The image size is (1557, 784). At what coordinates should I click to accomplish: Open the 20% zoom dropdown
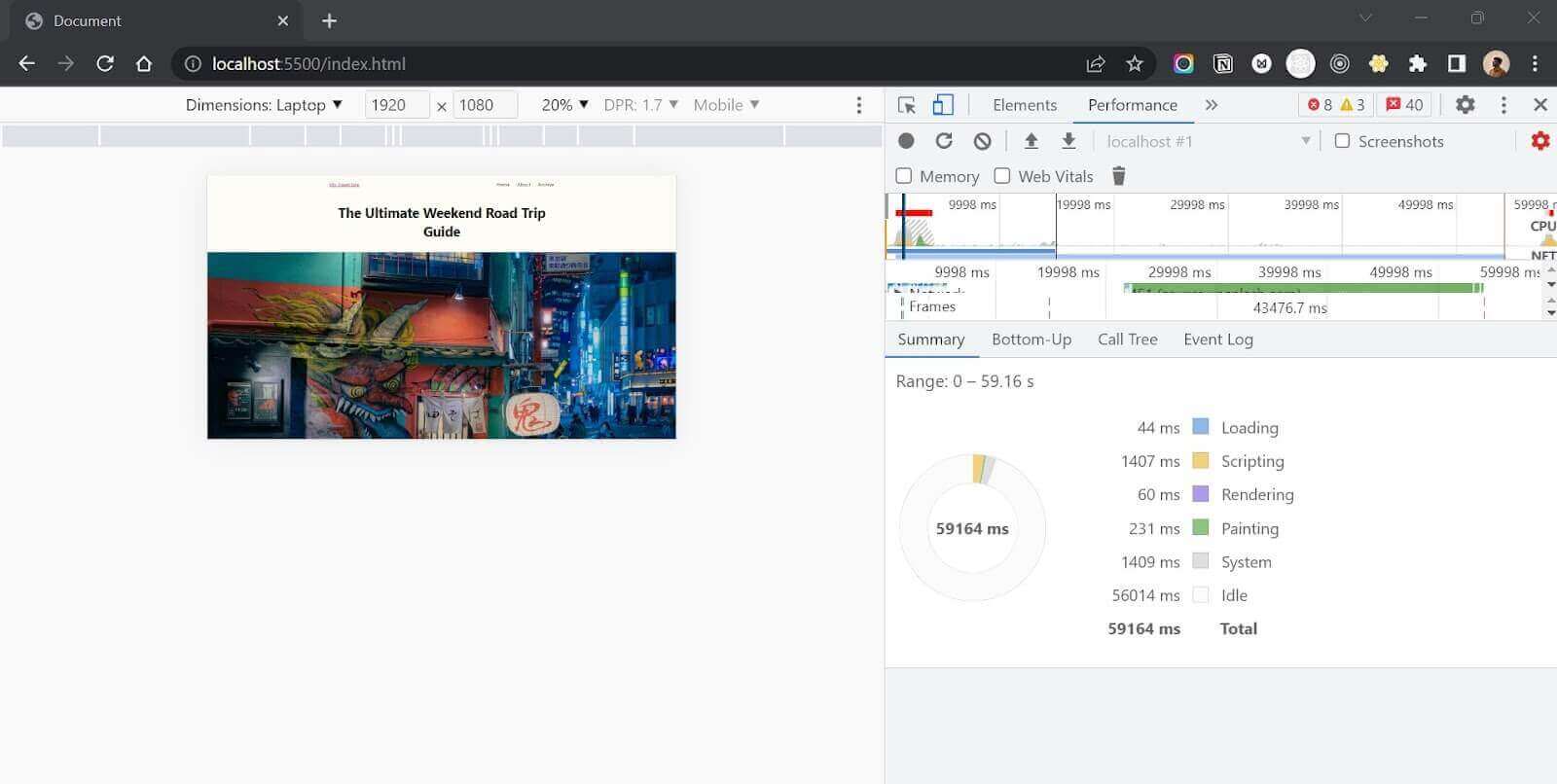(x=564, y=105)
